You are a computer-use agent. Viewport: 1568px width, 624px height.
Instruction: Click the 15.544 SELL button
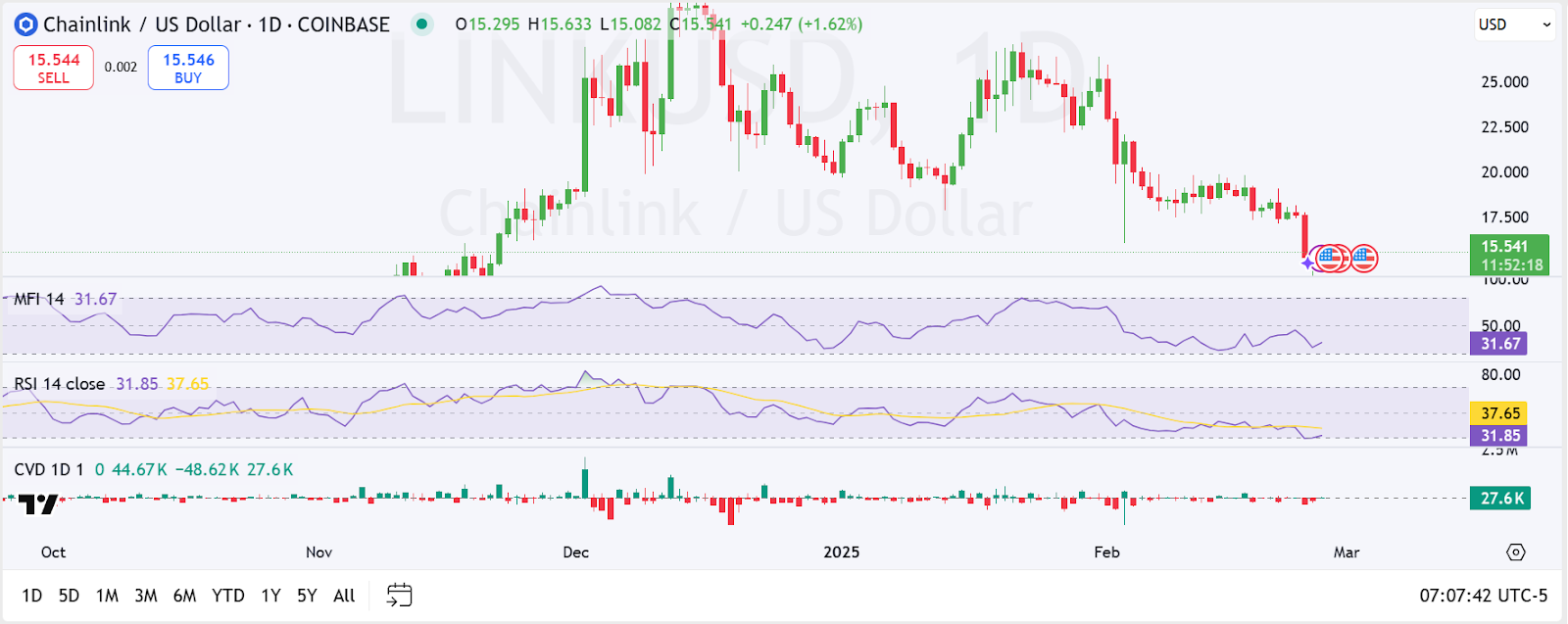[x=54, y=68]
